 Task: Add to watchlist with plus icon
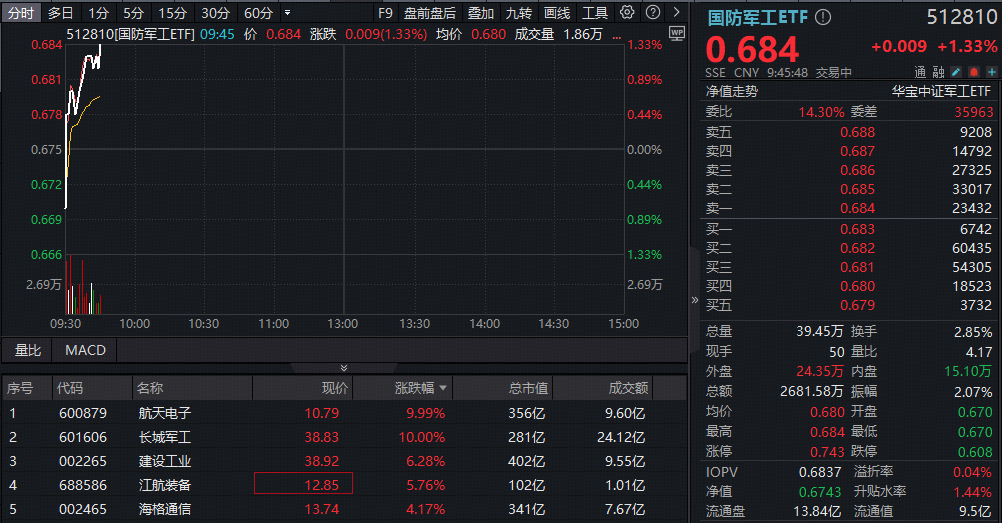click(991, 72)
